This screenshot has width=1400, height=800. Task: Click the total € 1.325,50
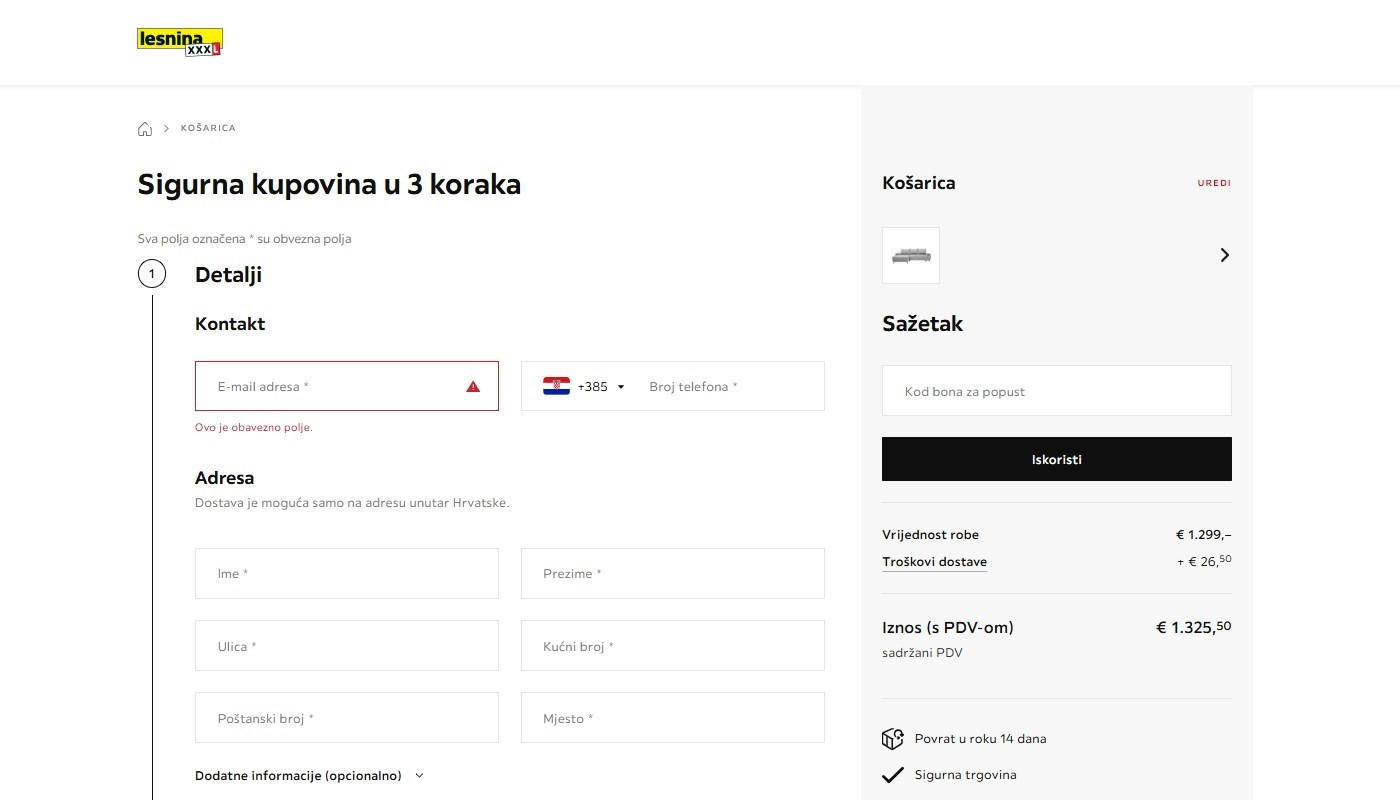[1194, 628]
